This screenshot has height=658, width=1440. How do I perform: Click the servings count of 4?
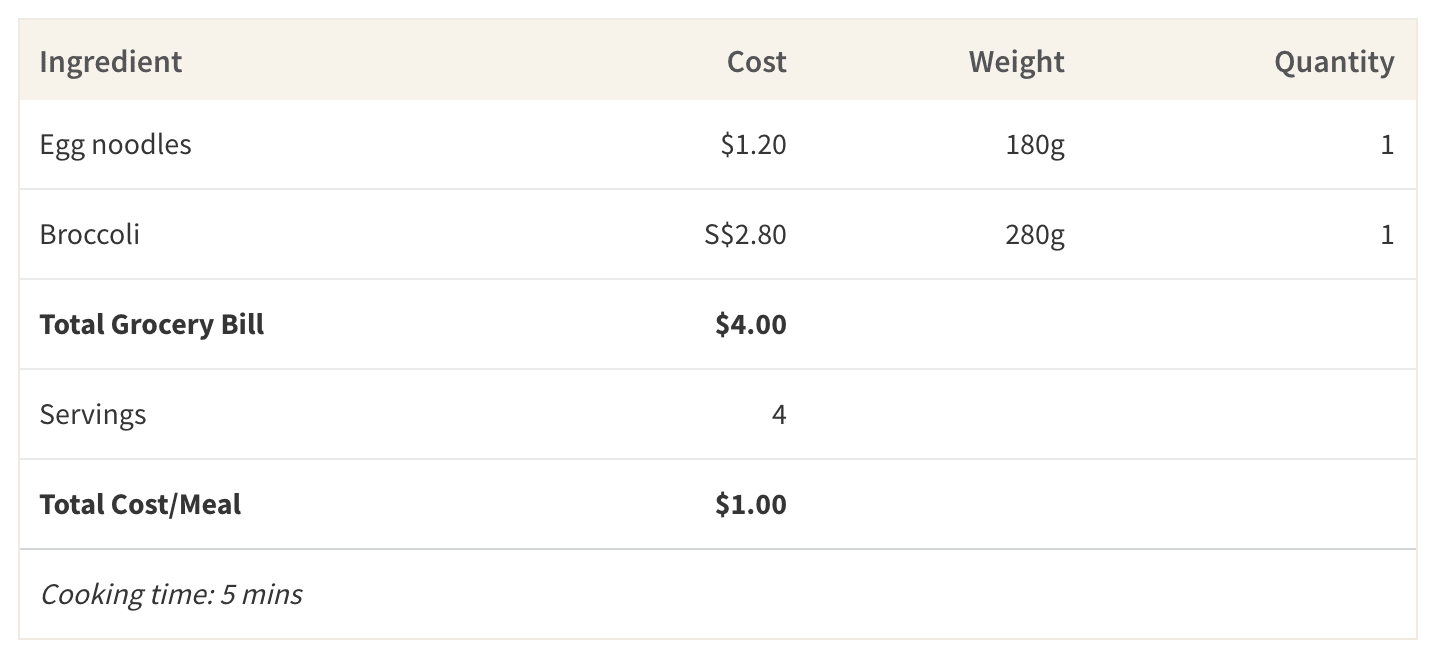(778, 415)
